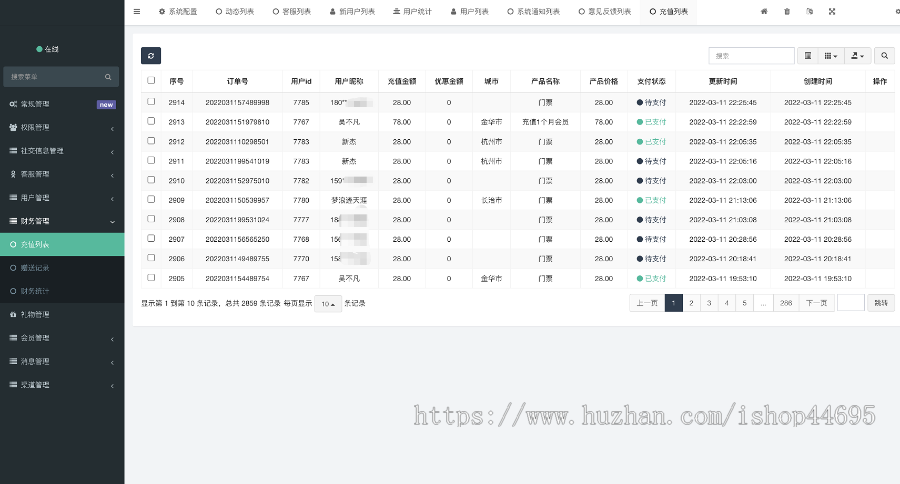Go to last page 286
The height and width of the screenshot is (484, 900).
(786, 303)
